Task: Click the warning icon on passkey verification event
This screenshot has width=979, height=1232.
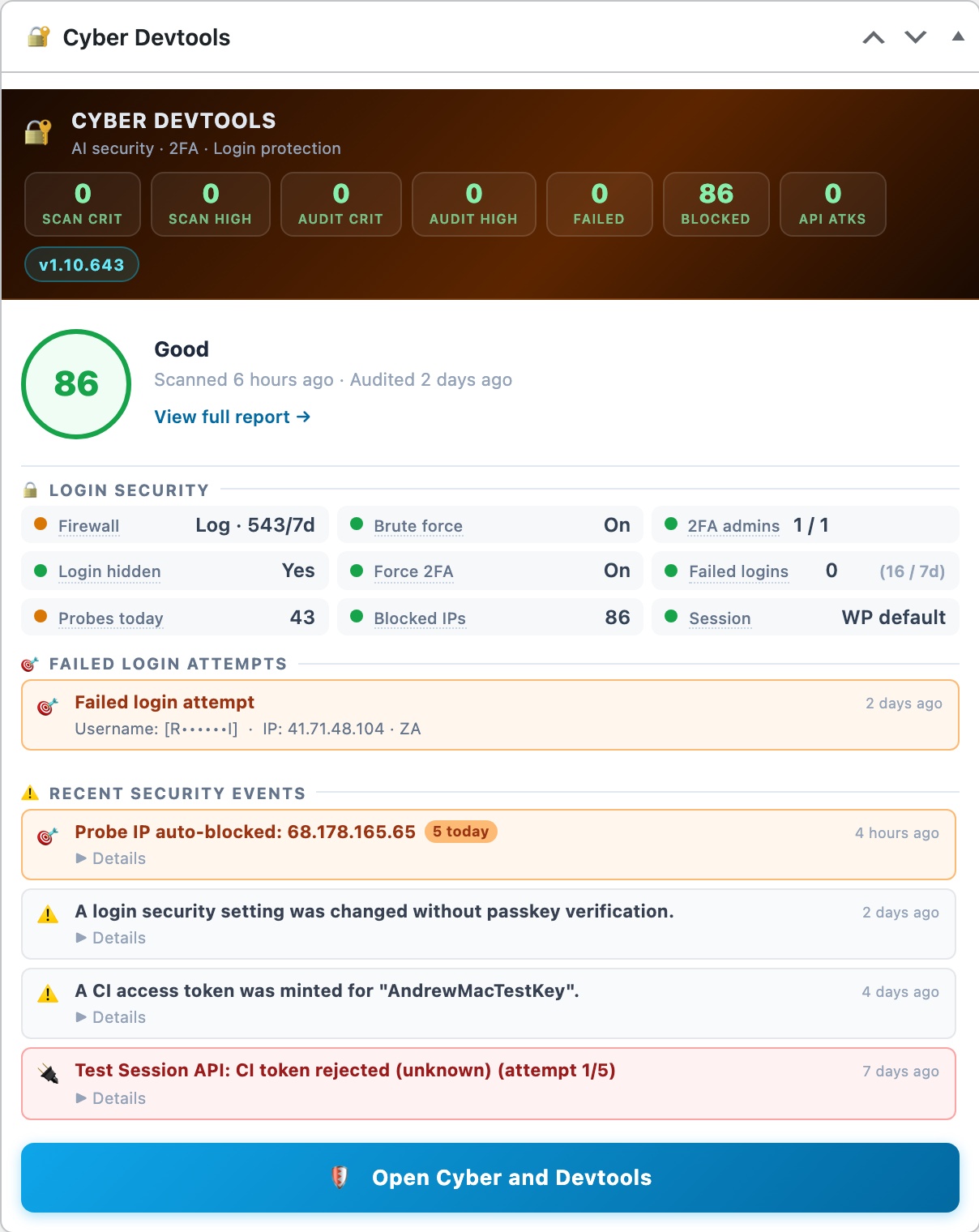Action: (48, 915)
